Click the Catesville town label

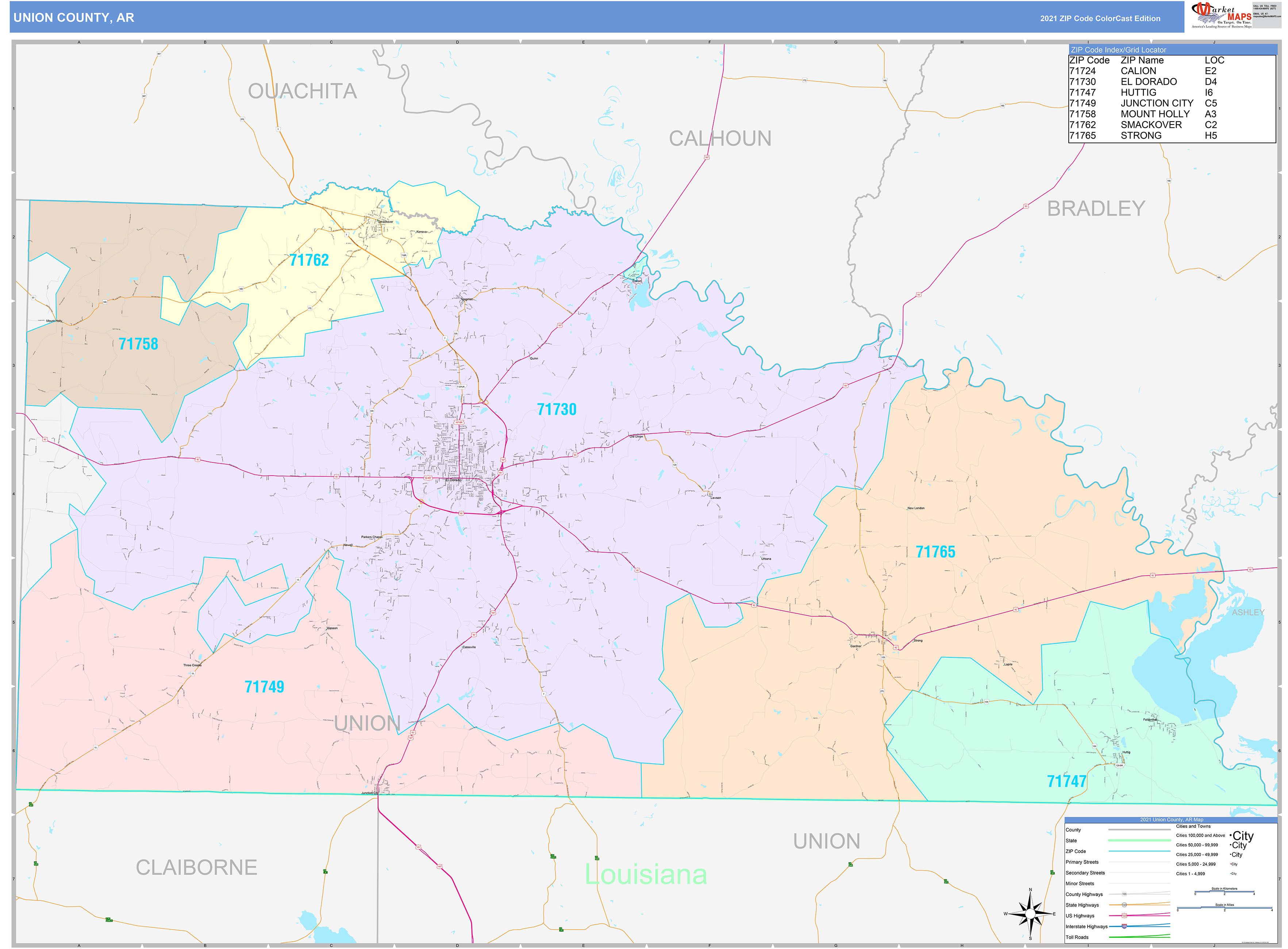tap(469, 648)
